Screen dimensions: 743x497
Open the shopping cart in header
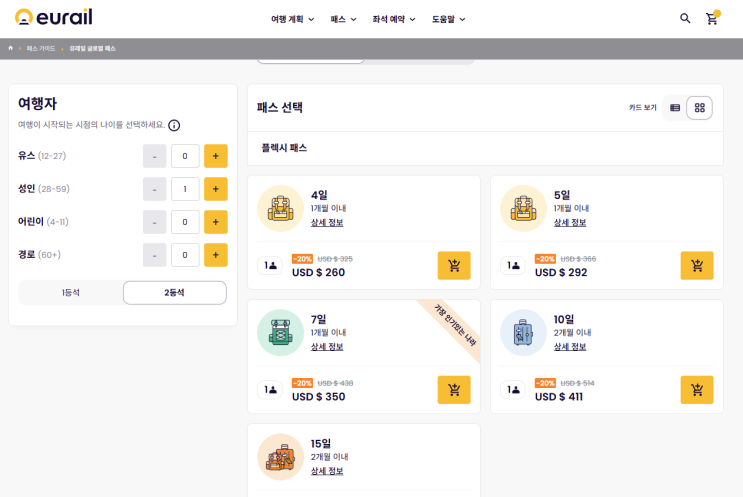712,18
